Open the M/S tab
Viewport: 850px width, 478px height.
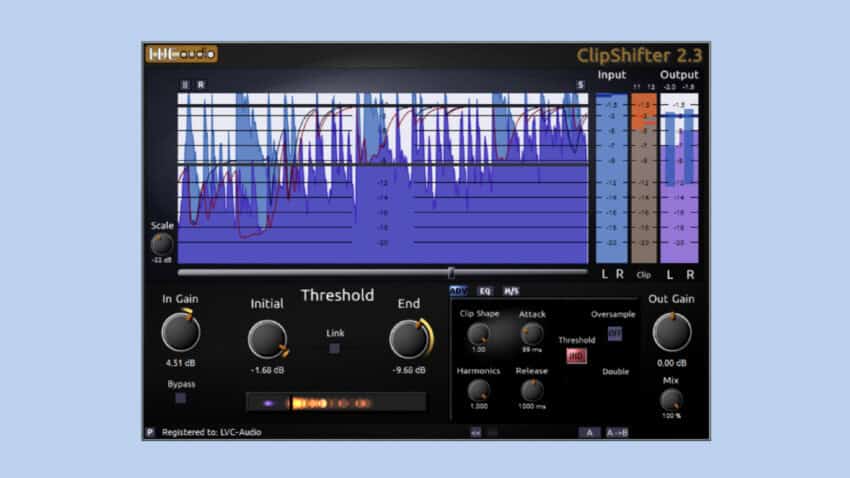[511, 292]
